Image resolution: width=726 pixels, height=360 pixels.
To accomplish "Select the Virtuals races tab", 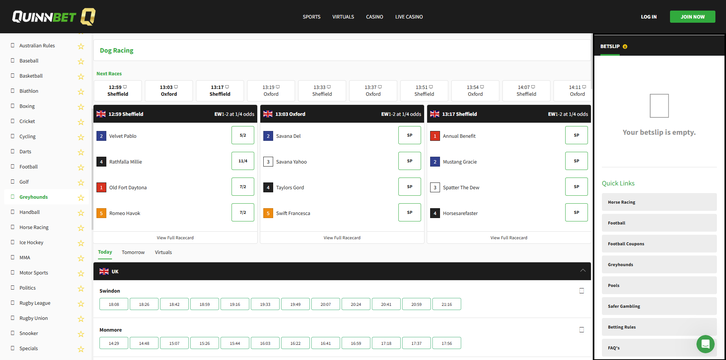I will [x=163, y=253].
